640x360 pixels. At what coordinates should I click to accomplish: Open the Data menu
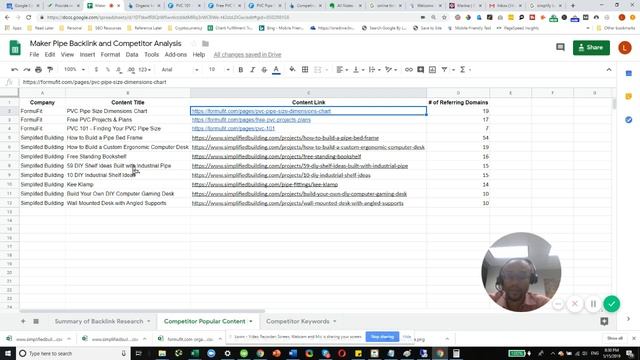[132, 55]
